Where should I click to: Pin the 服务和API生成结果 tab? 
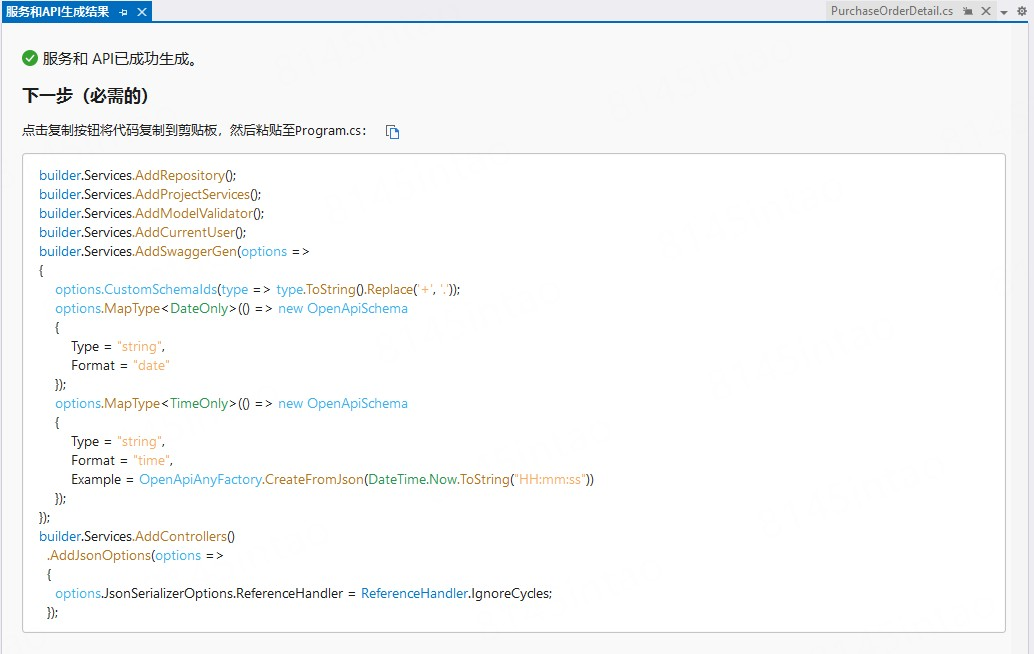(124, 12)
